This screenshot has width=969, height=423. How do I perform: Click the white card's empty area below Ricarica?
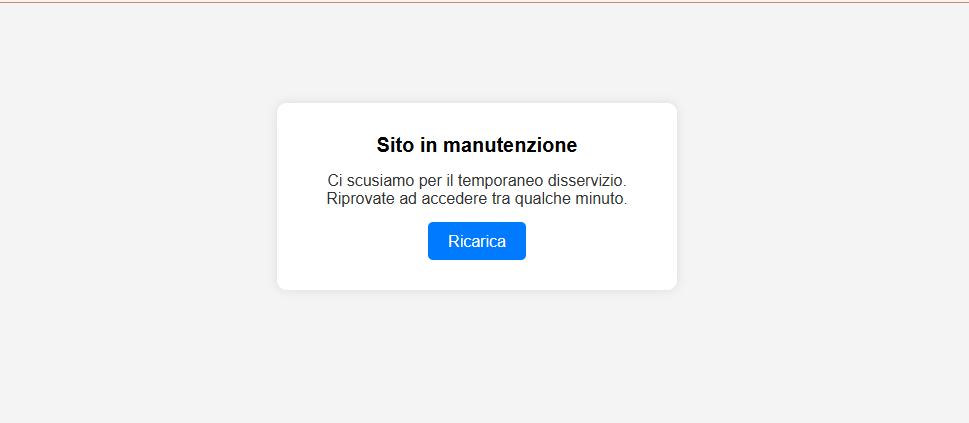pos(476,275)
